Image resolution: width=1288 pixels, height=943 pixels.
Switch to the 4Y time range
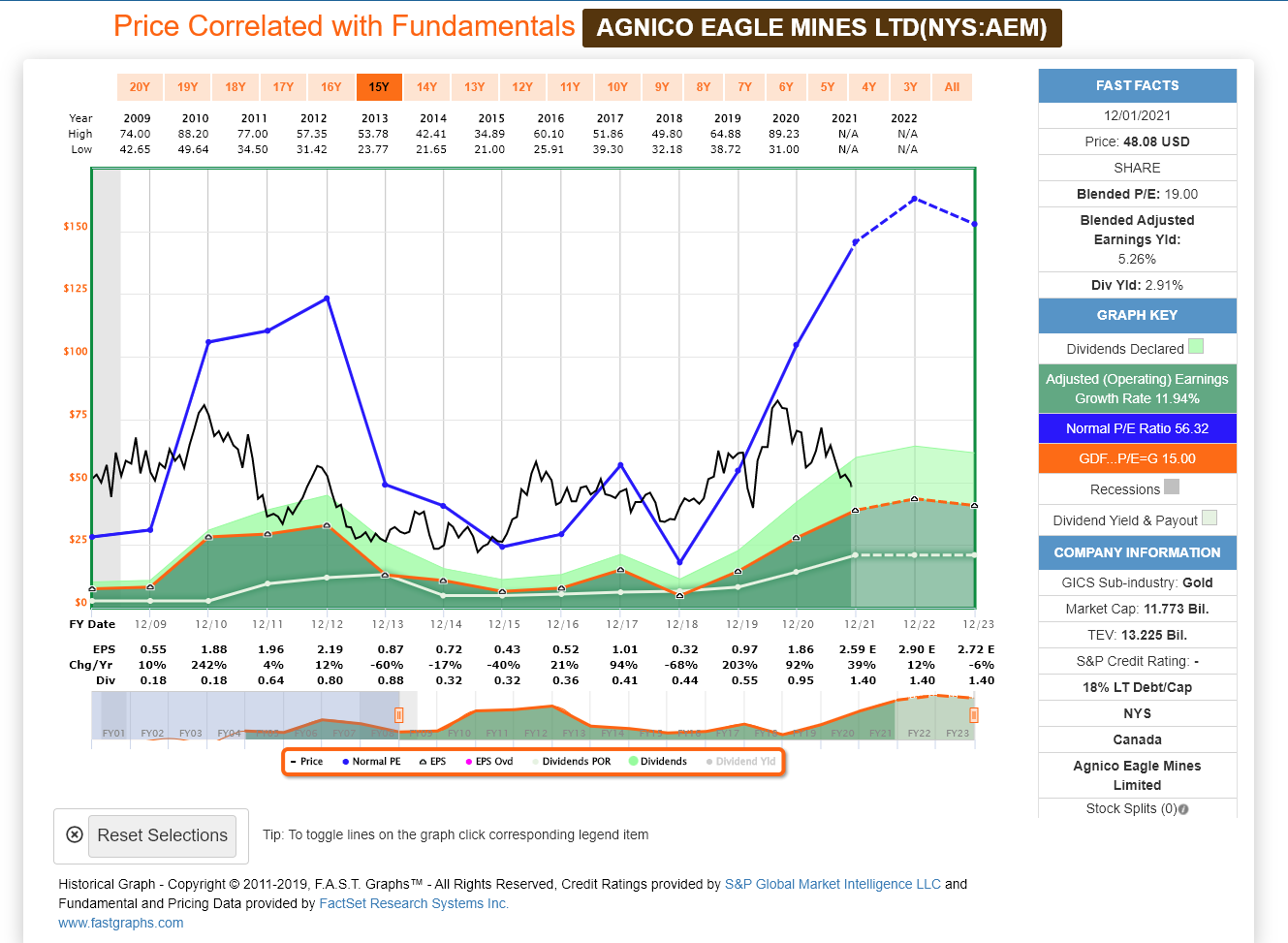point(869,87)
